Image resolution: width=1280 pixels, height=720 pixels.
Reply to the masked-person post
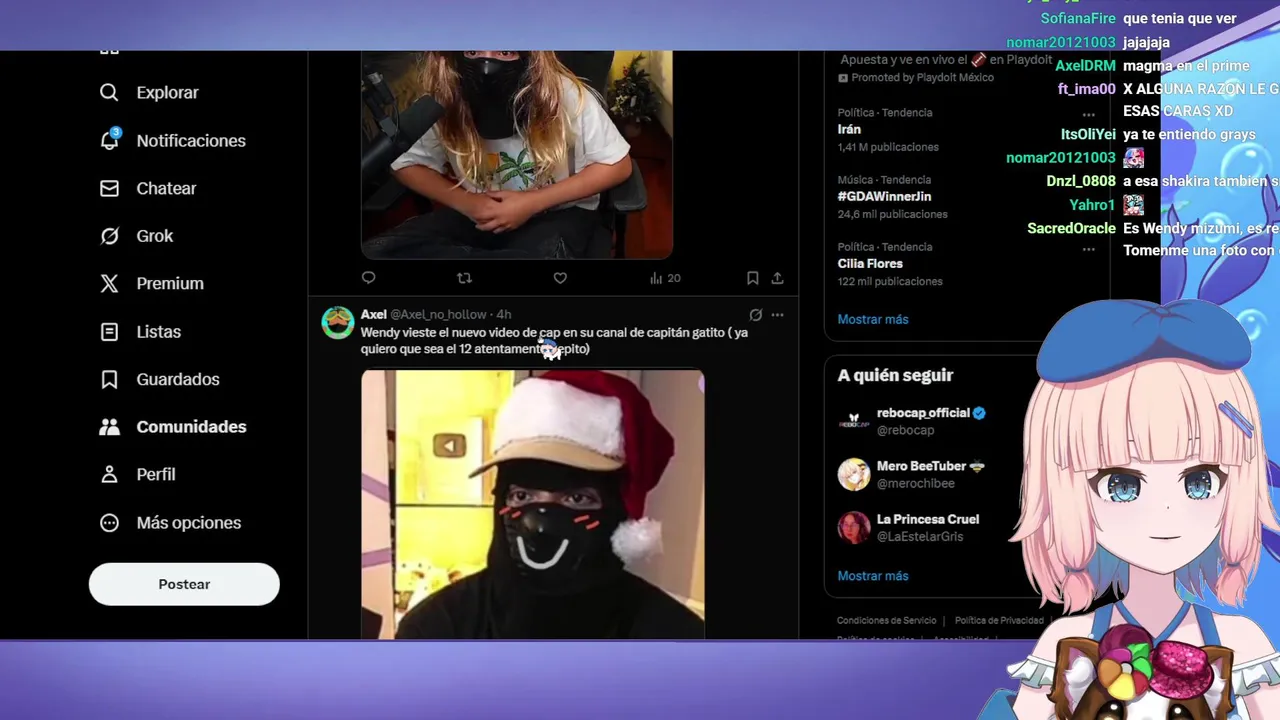[368, 278]
